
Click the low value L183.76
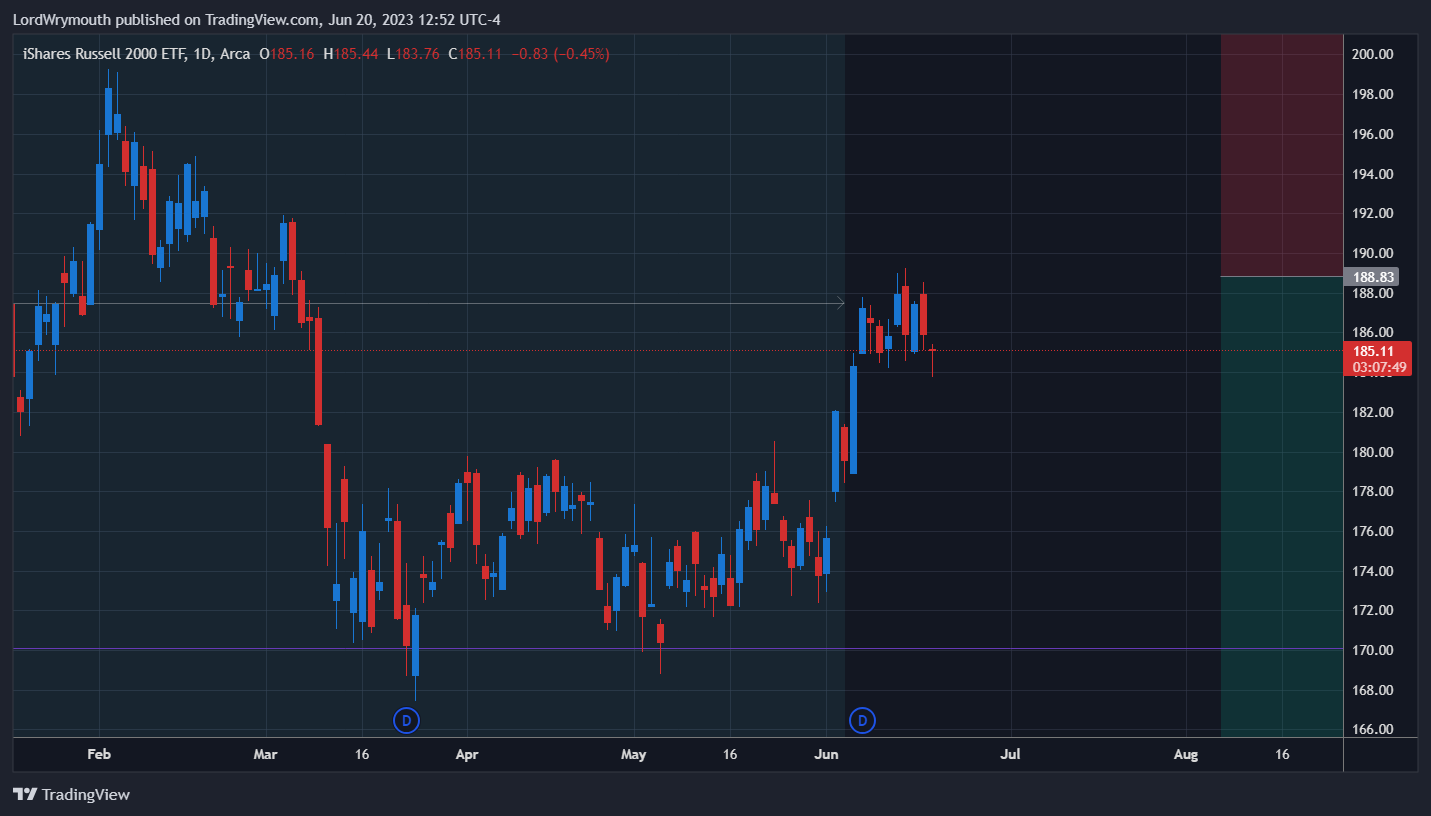tap(413, 54)
